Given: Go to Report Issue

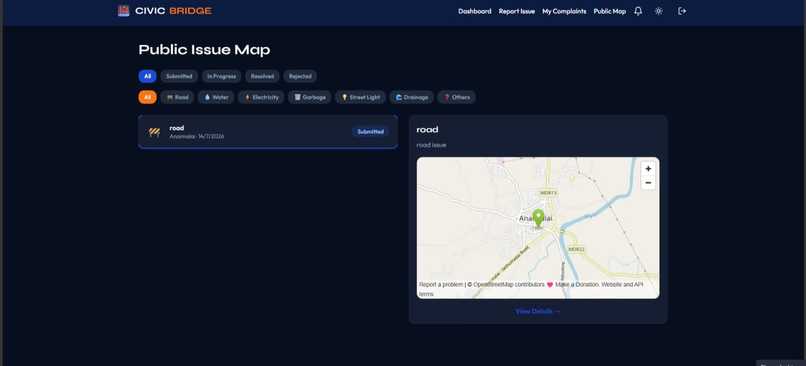Looking at the screenshot, I should [517, 11].
